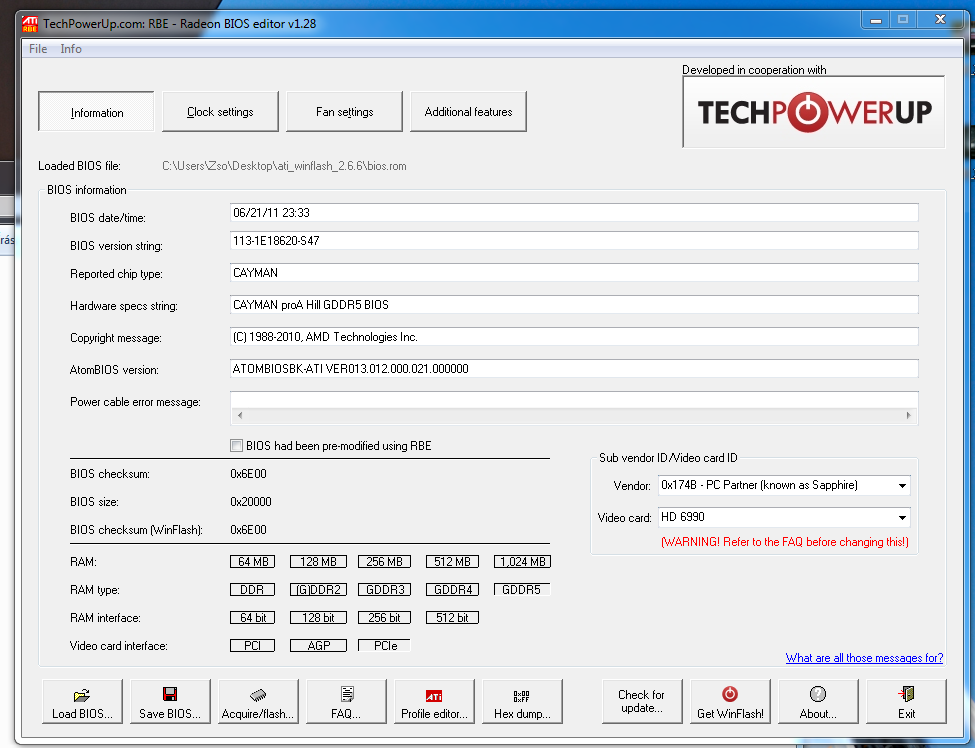Click the left arrow of power cable message scrollbar

(240, 415)
